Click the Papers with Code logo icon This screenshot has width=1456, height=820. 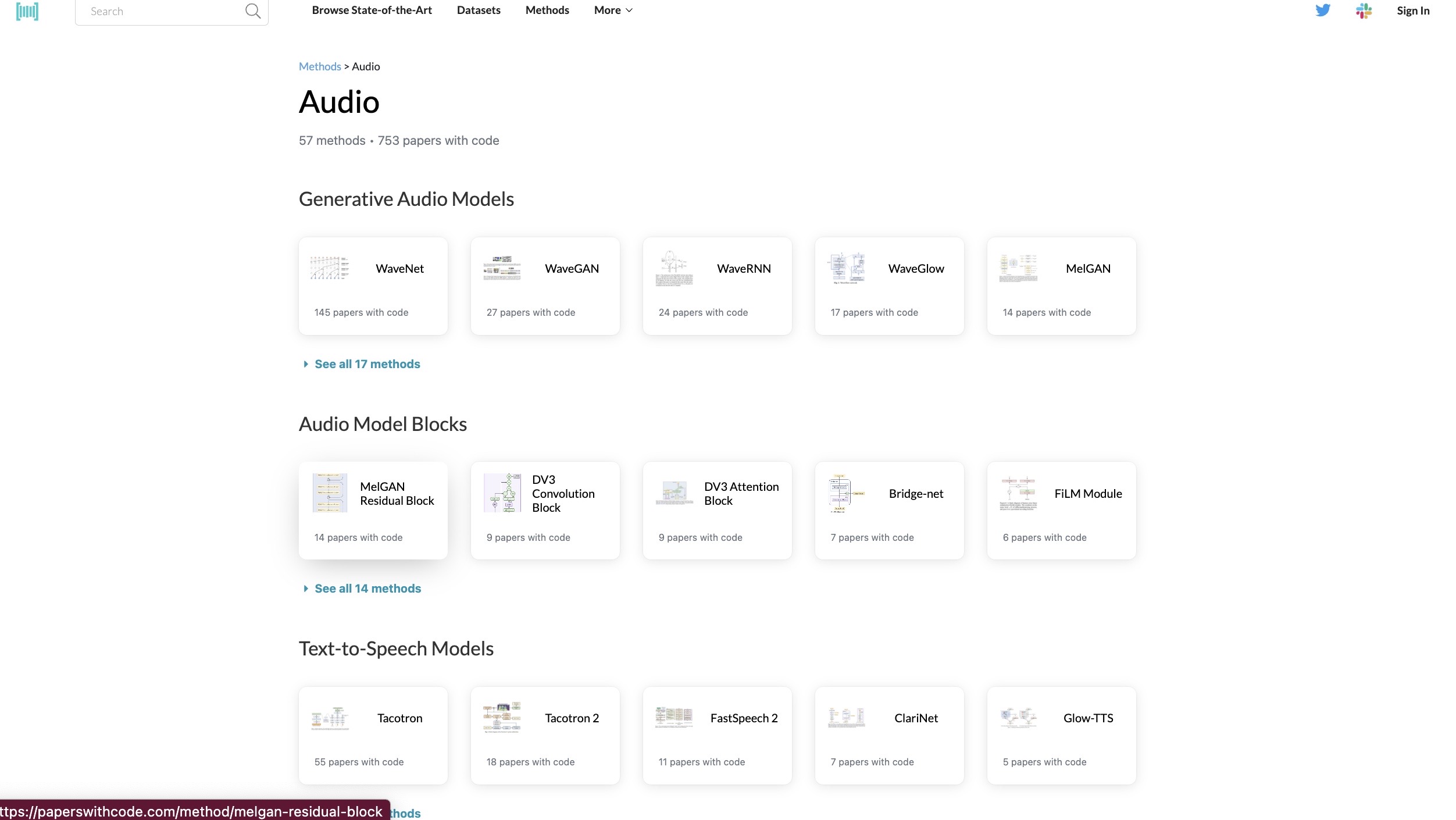tap(27, 11)
